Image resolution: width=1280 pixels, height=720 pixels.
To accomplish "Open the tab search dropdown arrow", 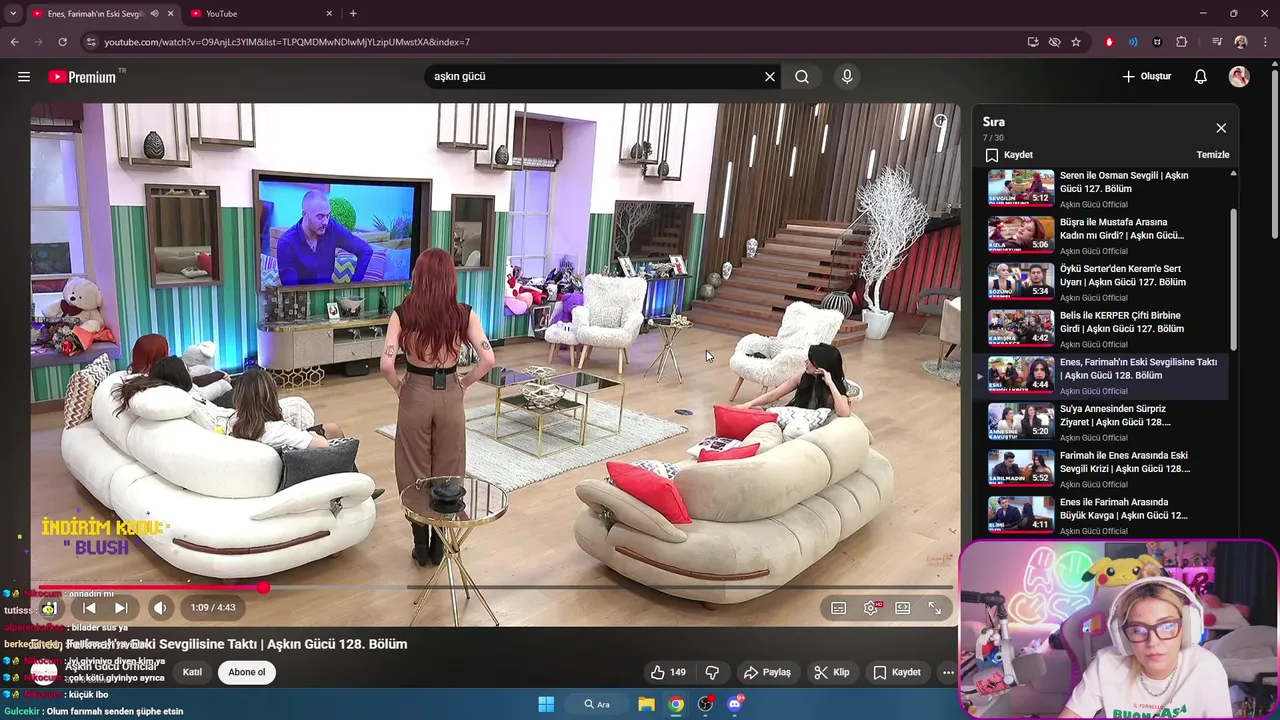I will pos(13,13).
